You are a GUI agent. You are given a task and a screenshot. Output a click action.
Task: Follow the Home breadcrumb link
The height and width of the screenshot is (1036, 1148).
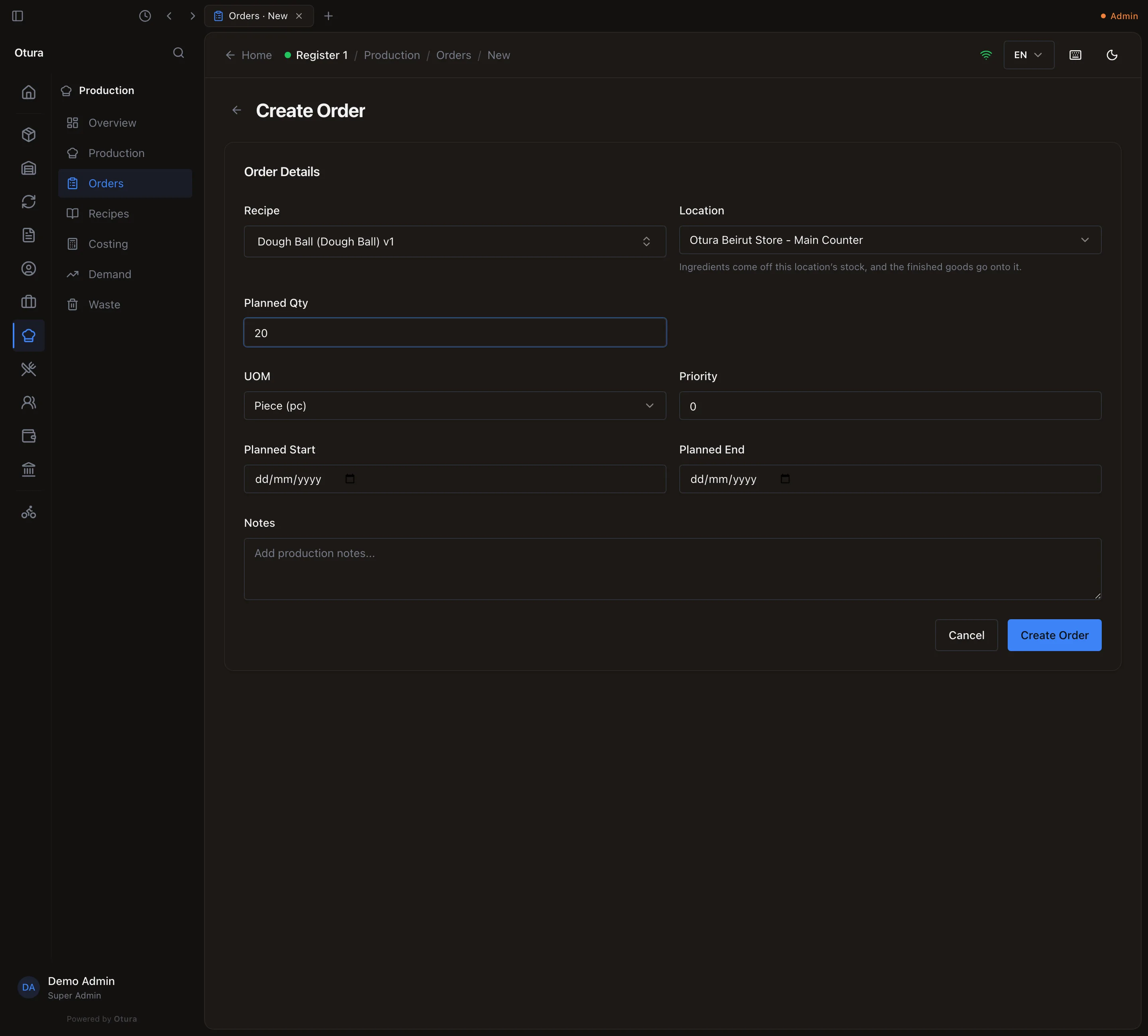coord(249,55)
